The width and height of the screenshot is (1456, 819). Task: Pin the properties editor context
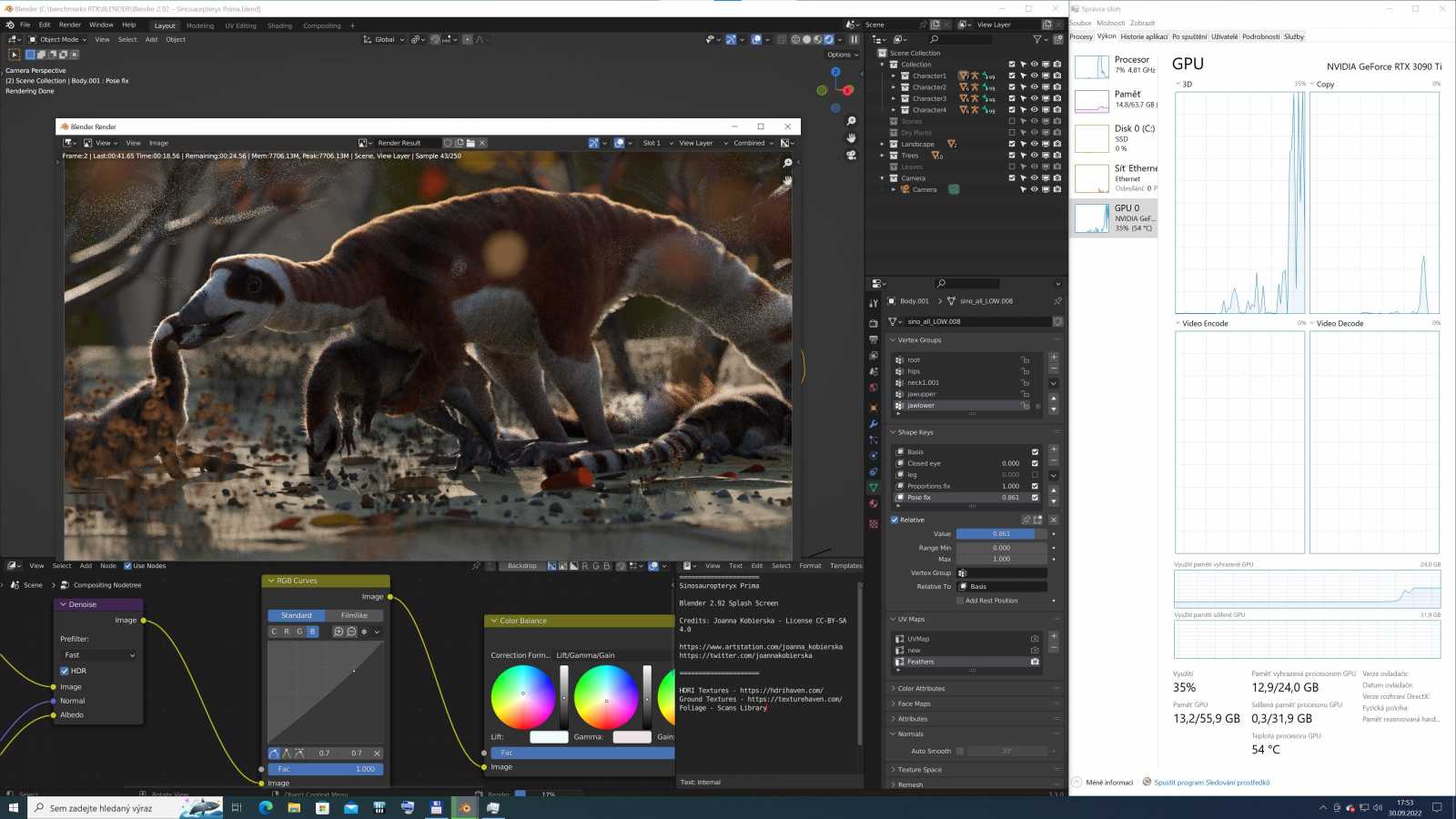1057,301
